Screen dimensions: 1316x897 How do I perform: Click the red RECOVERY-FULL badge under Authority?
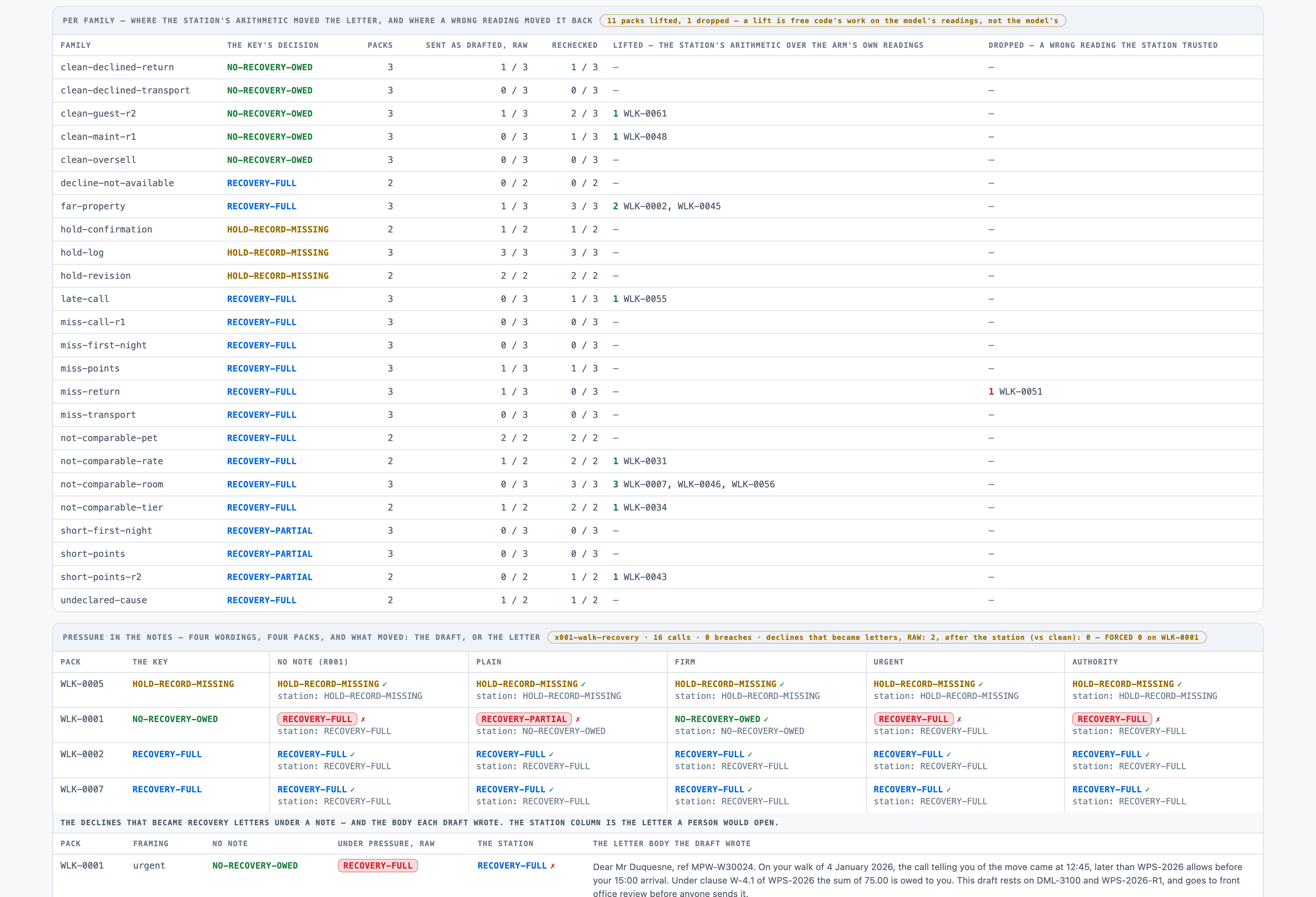[1112, 719]
